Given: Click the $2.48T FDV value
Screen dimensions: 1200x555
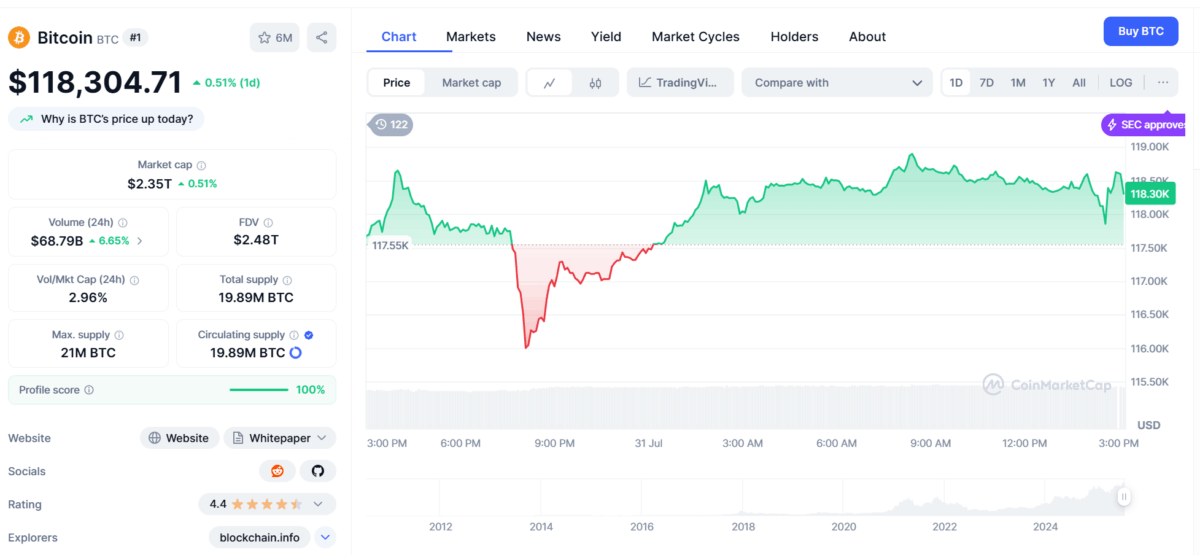Looking at the screenshot, I should click(x=256, y=240).
